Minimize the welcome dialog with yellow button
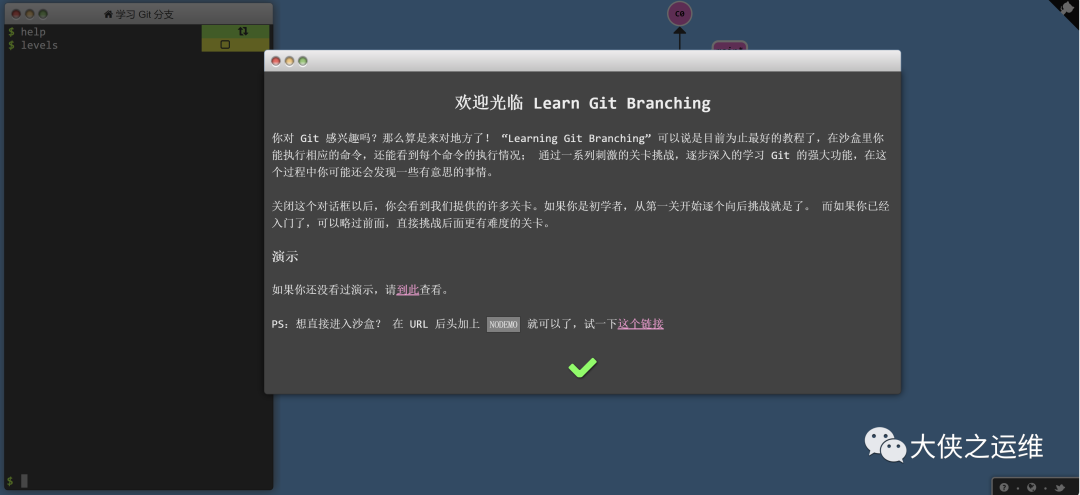 coord(289,61)
